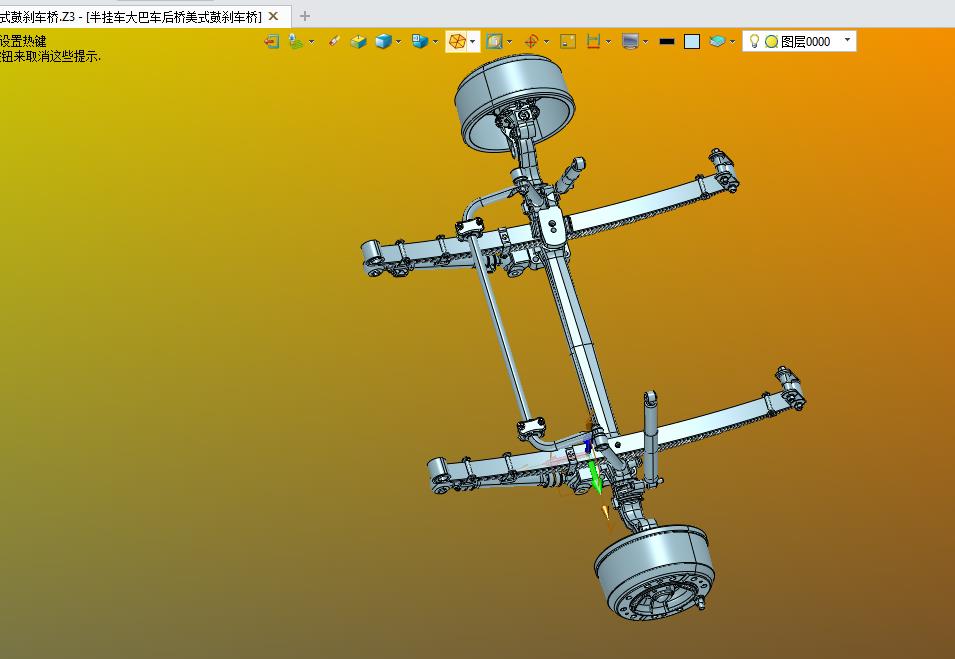Click the cube with window view icon

[420, 41]
